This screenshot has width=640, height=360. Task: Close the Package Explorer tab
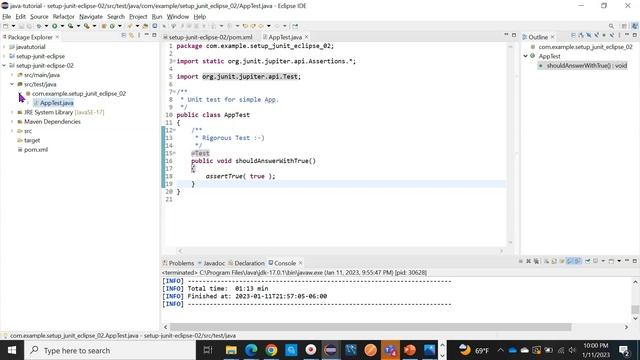[57, 37]
